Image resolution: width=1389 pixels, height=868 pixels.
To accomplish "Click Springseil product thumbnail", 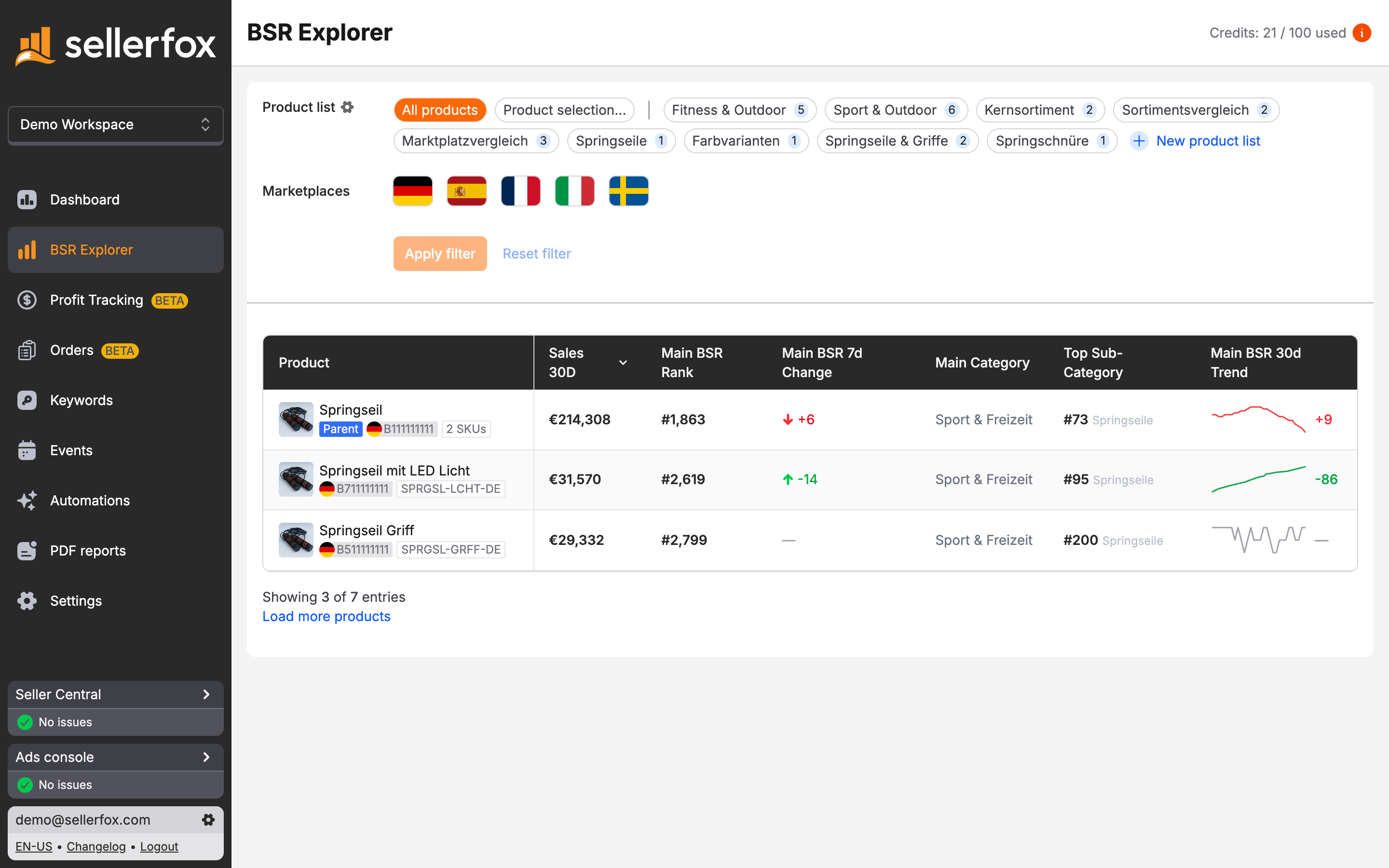I will pyautogui.click(x=296, y=420).
